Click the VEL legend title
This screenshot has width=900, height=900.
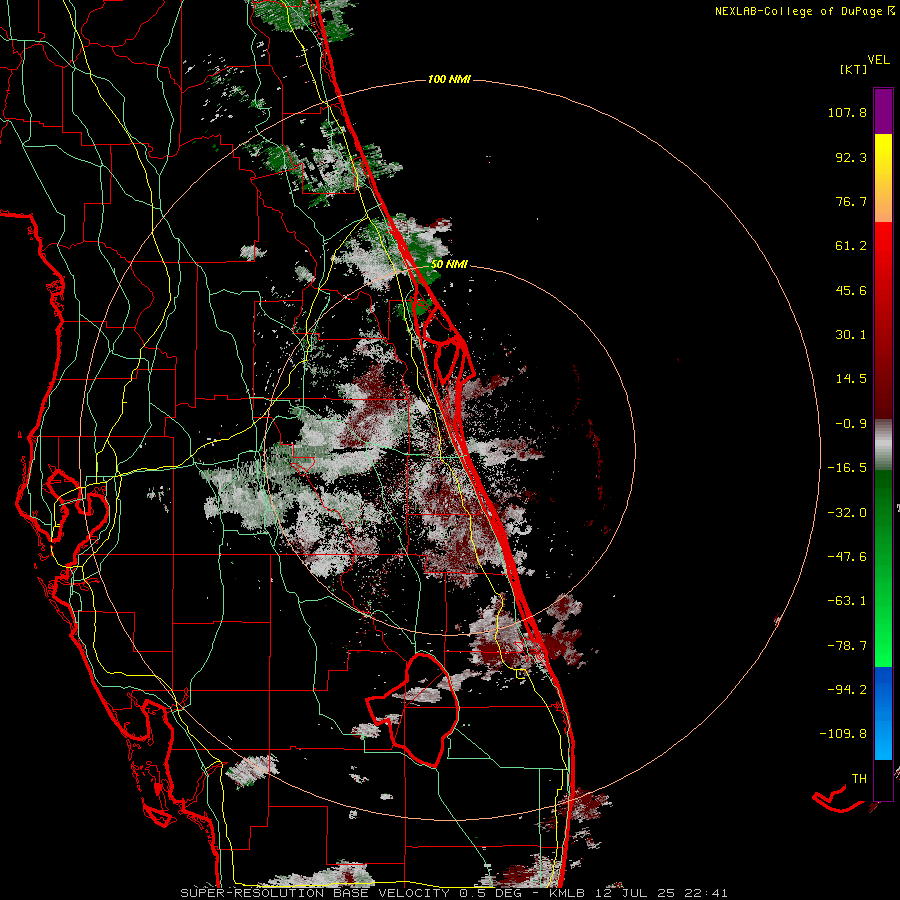point(878,60)
